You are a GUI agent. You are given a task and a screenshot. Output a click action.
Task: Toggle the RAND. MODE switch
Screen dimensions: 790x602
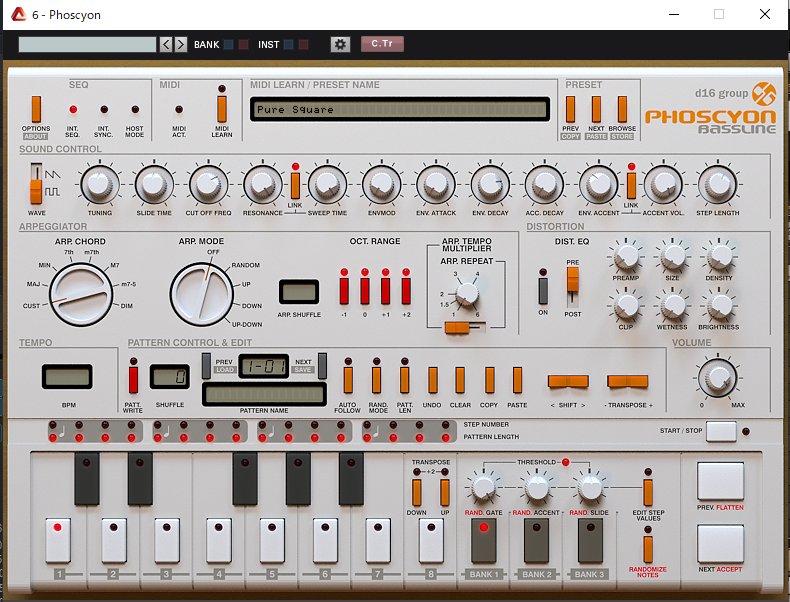376,380
